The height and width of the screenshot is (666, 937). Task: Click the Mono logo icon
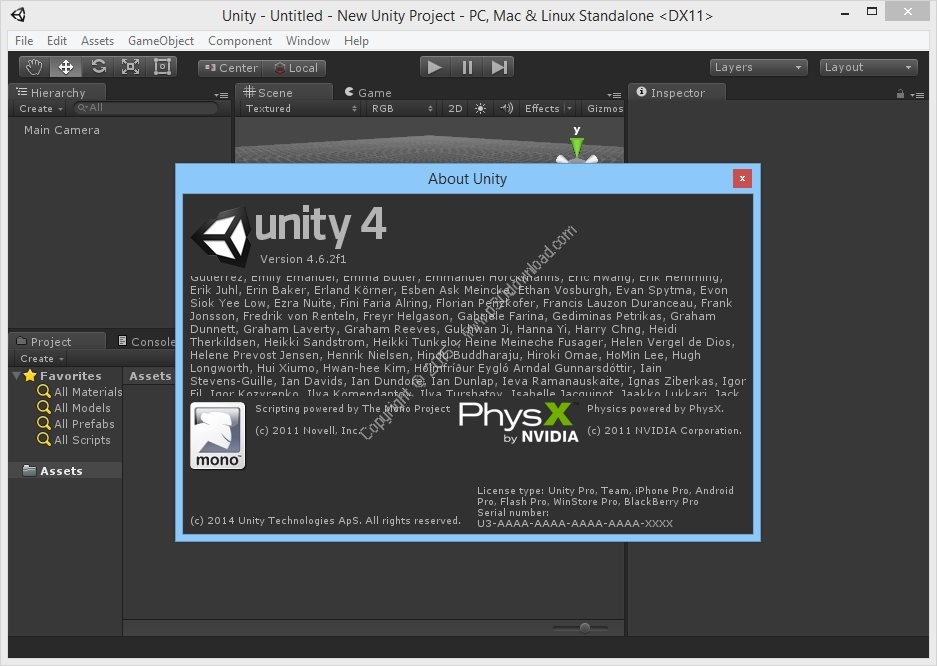click(218, 435)
